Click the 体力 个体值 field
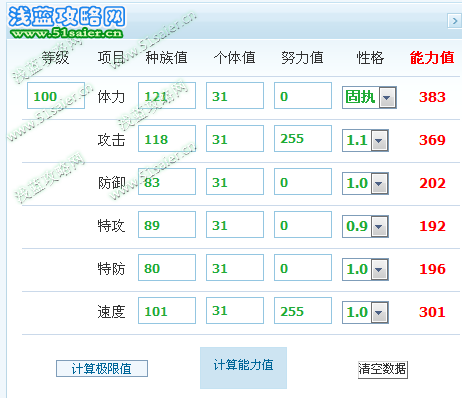 [x=235, y=96]
